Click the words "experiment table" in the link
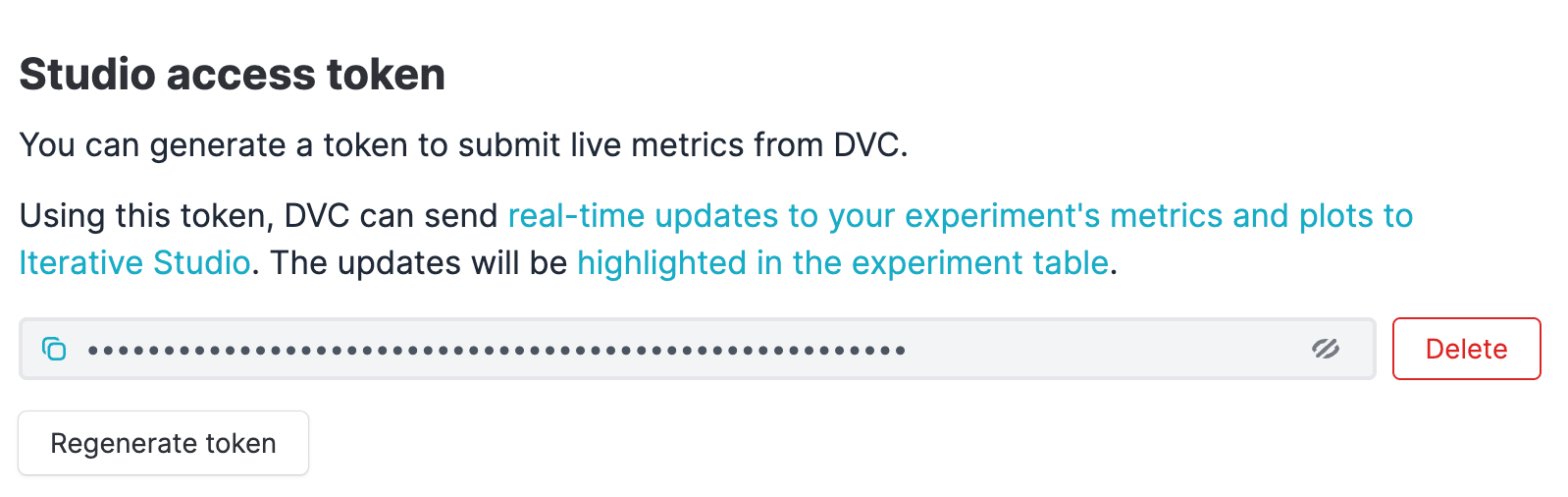Screen dimensions: 1568x497 coord(993,263)
